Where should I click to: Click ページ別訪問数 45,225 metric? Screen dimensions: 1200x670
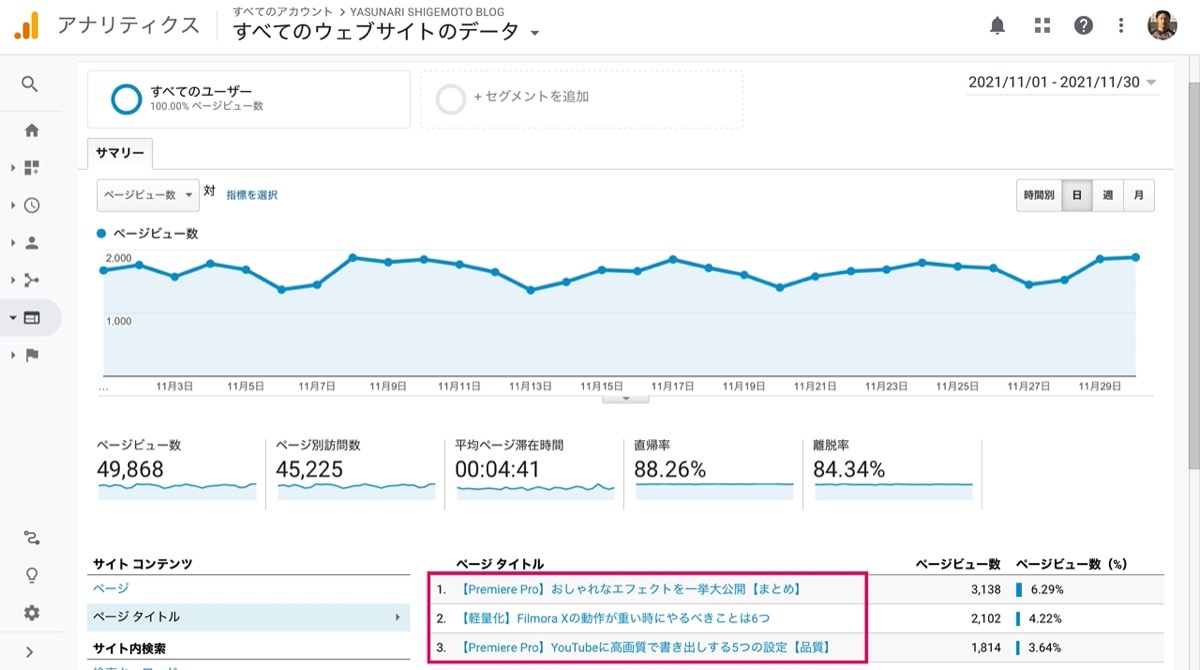[x=355, y=469]
